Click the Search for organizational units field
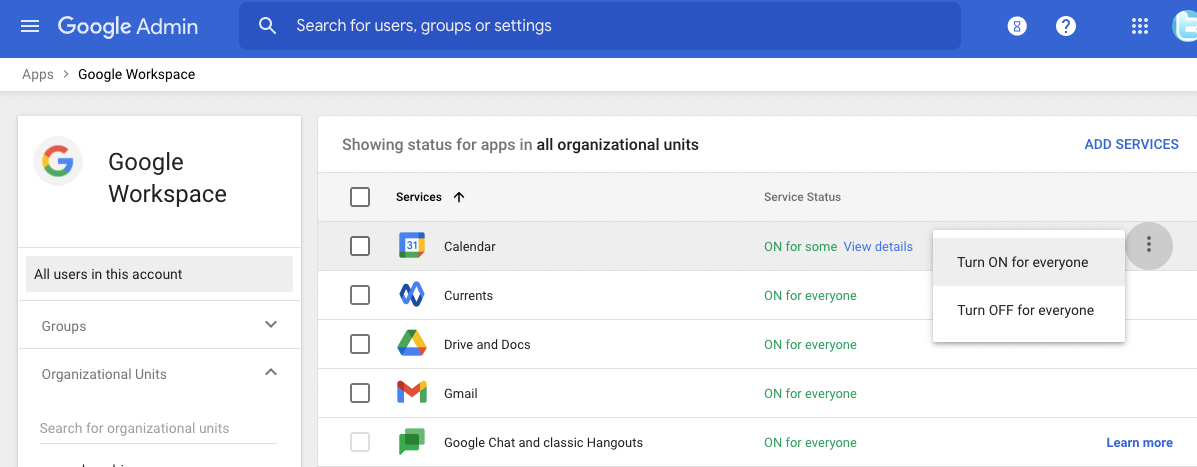The image size is (1197, 467). pos(158,428)
